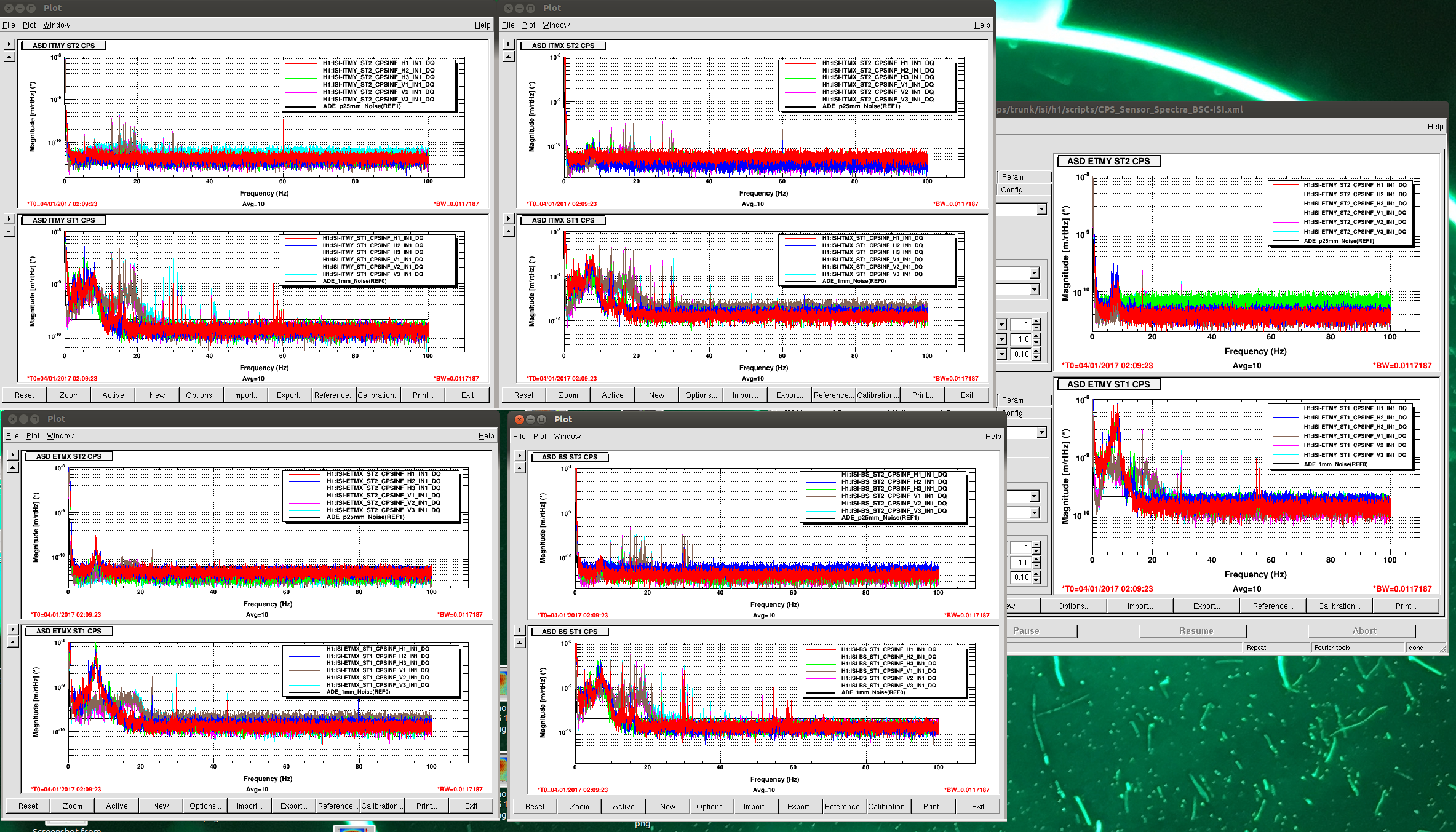Click up-arrow icon beside ASD ETMX ST1 CPS plot
The width and height of the screenshot is (1456, 832).
[12, 643]
